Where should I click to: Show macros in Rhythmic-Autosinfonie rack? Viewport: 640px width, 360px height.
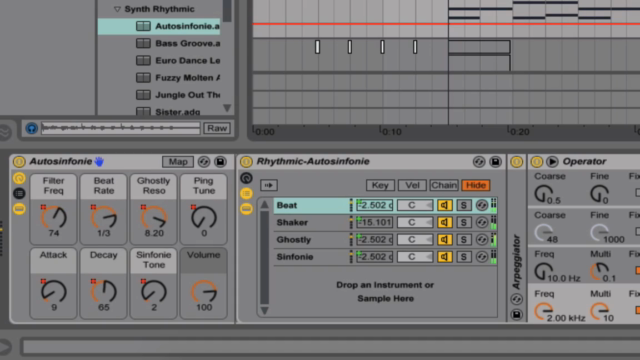(x=246, y=178)
